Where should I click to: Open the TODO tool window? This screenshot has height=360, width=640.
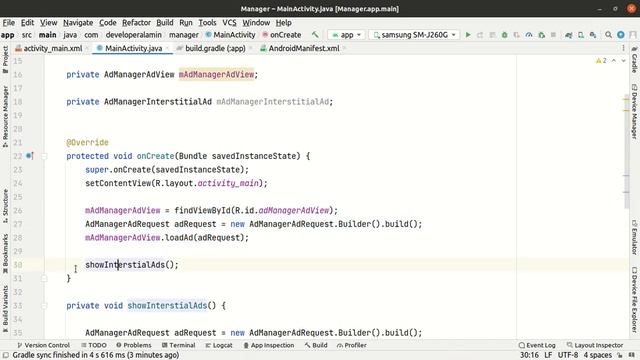tap(94, 345)
